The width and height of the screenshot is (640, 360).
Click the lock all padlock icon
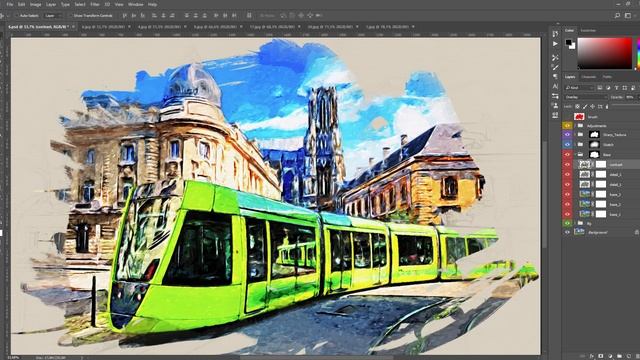607,107
